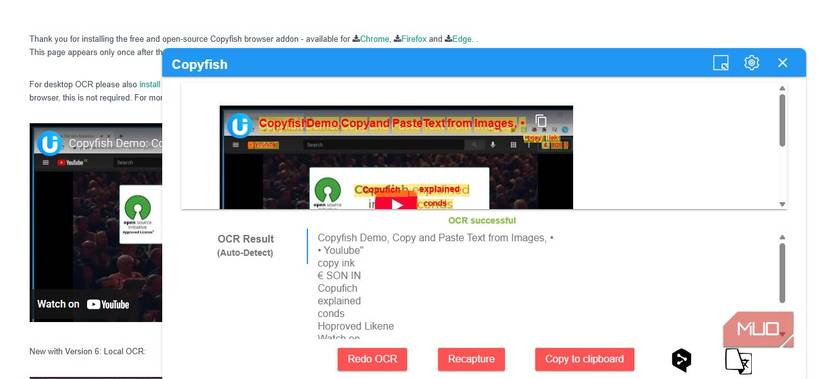Click the 'Copufich' line in OCR result
The height and width of the screenshot is (379, 825).
[337, 288]
